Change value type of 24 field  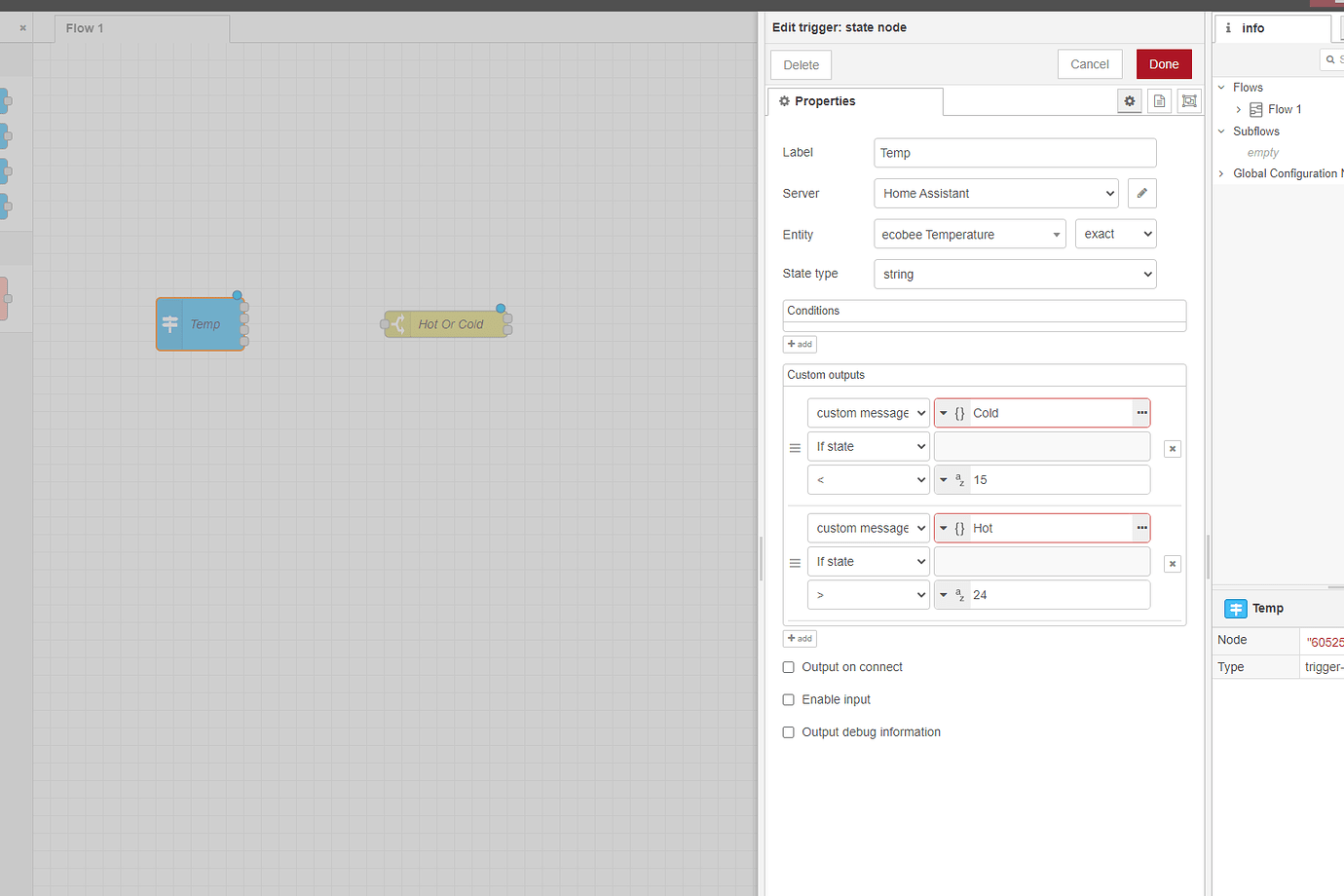pos(952,595)
